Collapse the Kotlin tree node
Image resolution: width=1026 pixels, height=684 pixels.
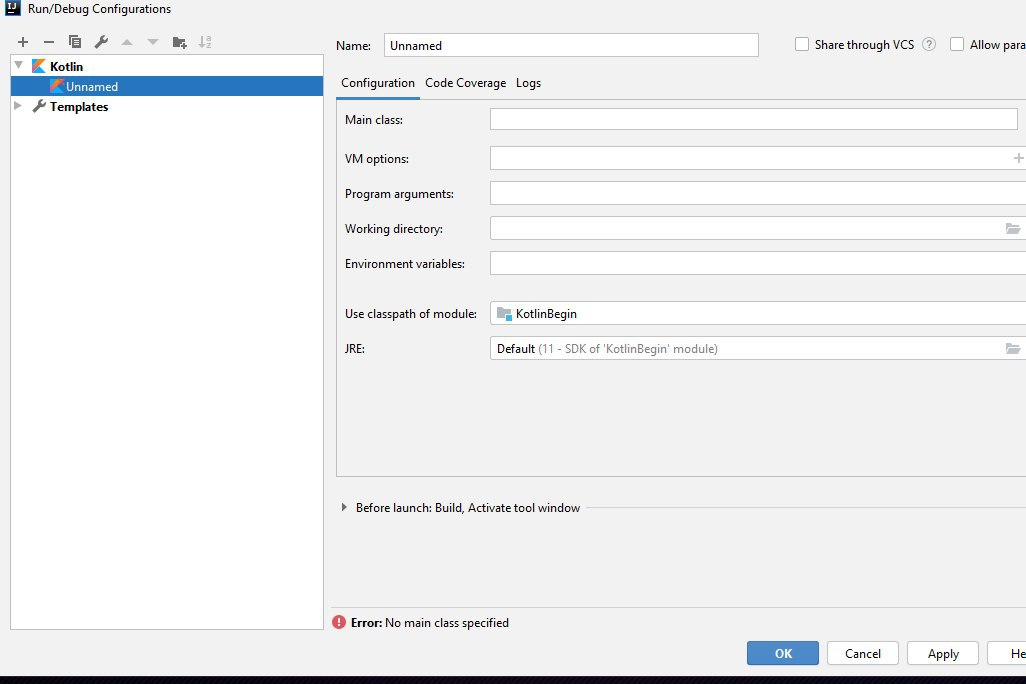(x=19, y=65)
